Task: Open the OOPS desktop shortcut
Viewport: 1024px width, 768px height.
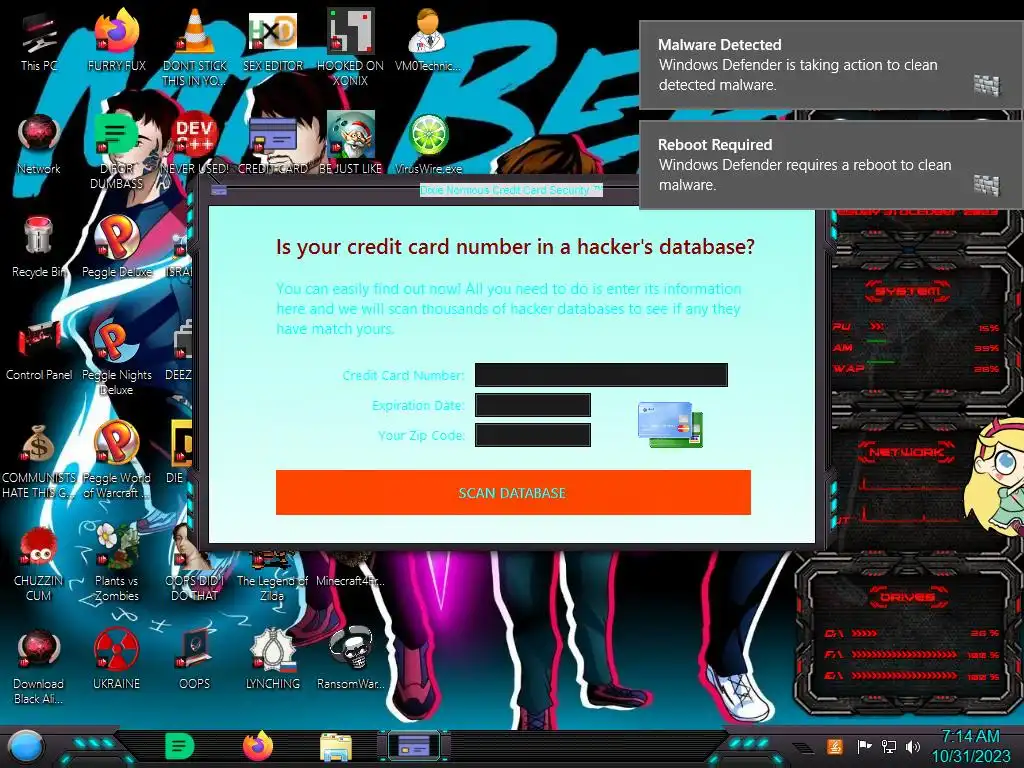Action: tap(194, 660)
